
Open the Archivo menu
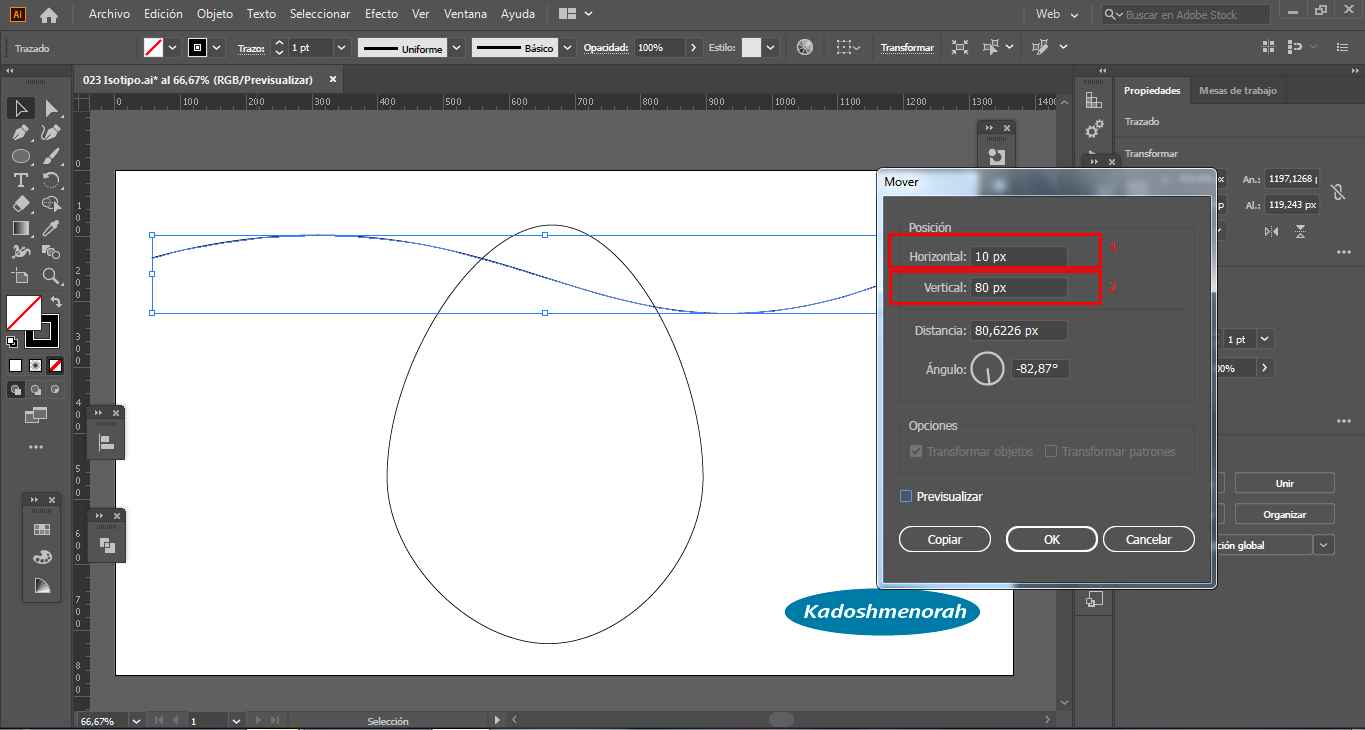109,14
